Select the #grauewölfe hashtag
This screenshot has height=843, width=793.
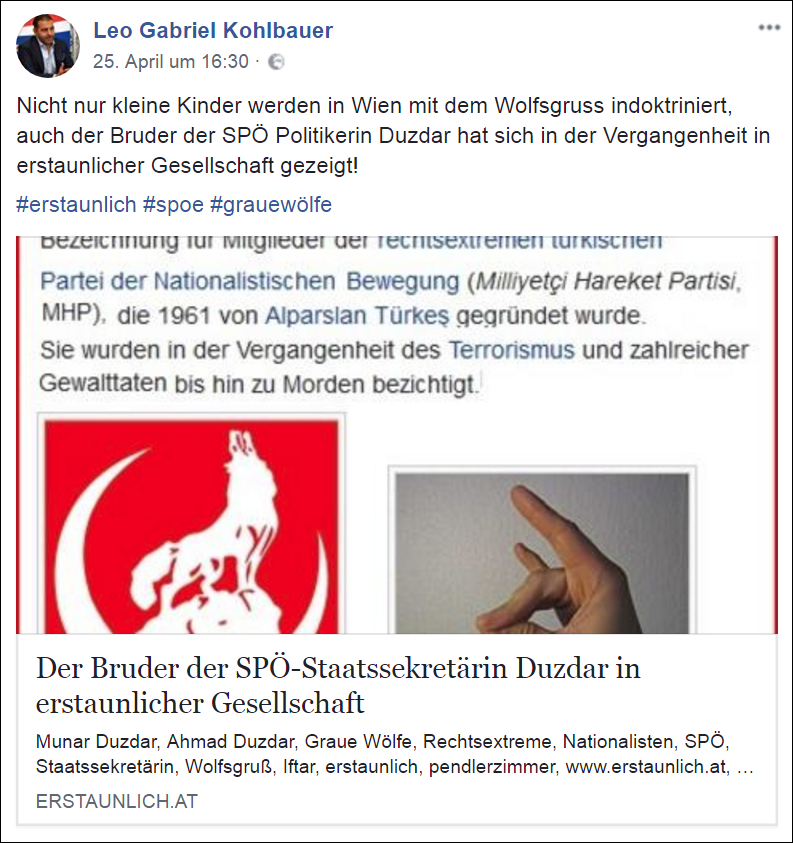click(271, 205)
